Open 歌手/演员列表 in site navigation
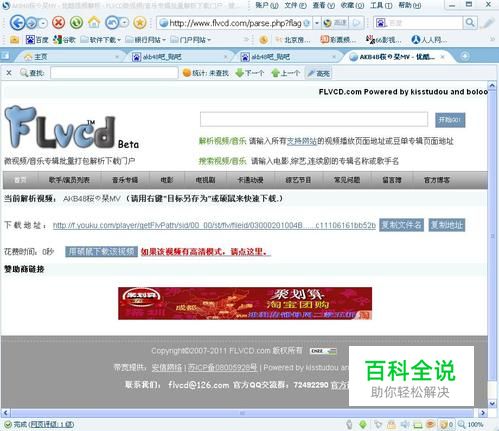Screen dimensions: 499x431 pos(69,180)
